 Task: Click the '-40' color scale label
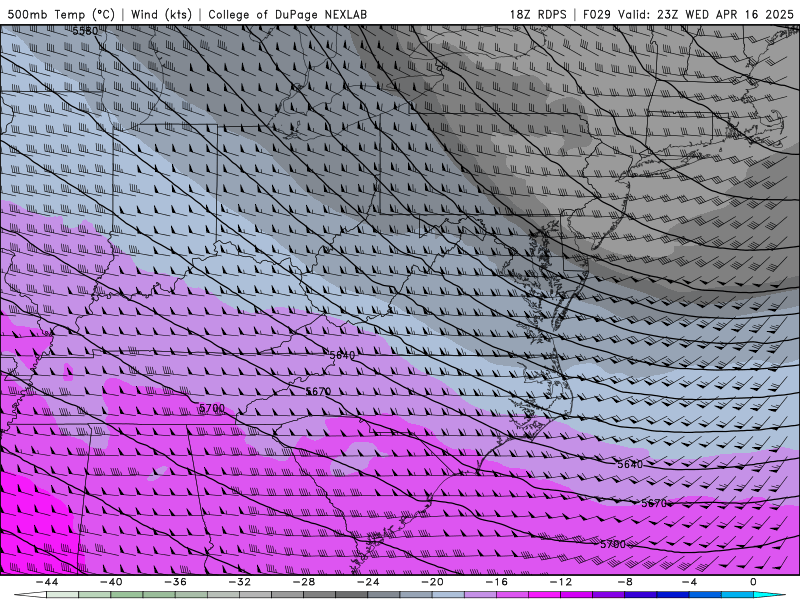(111, 582)
